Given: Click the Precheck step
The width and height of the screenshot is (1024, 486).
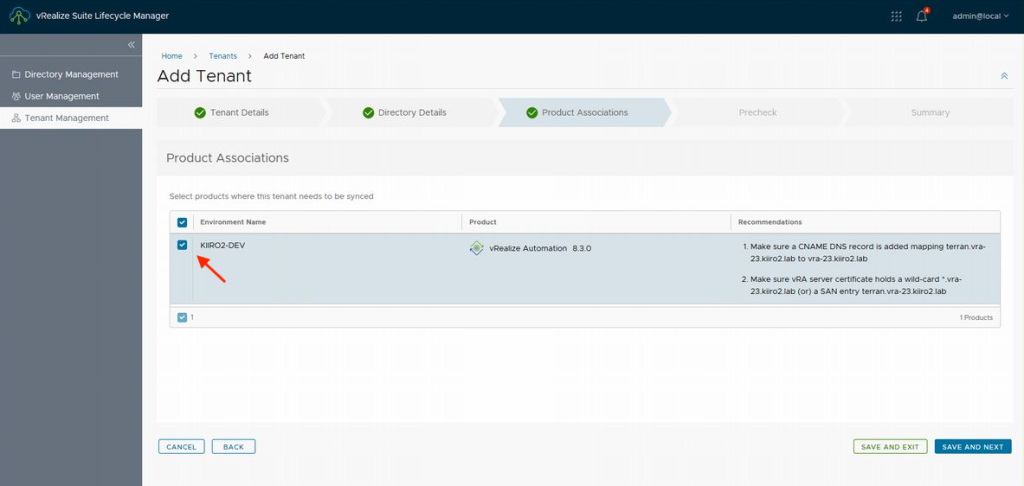Looking at the screenshot, I should tap(758, 112).
